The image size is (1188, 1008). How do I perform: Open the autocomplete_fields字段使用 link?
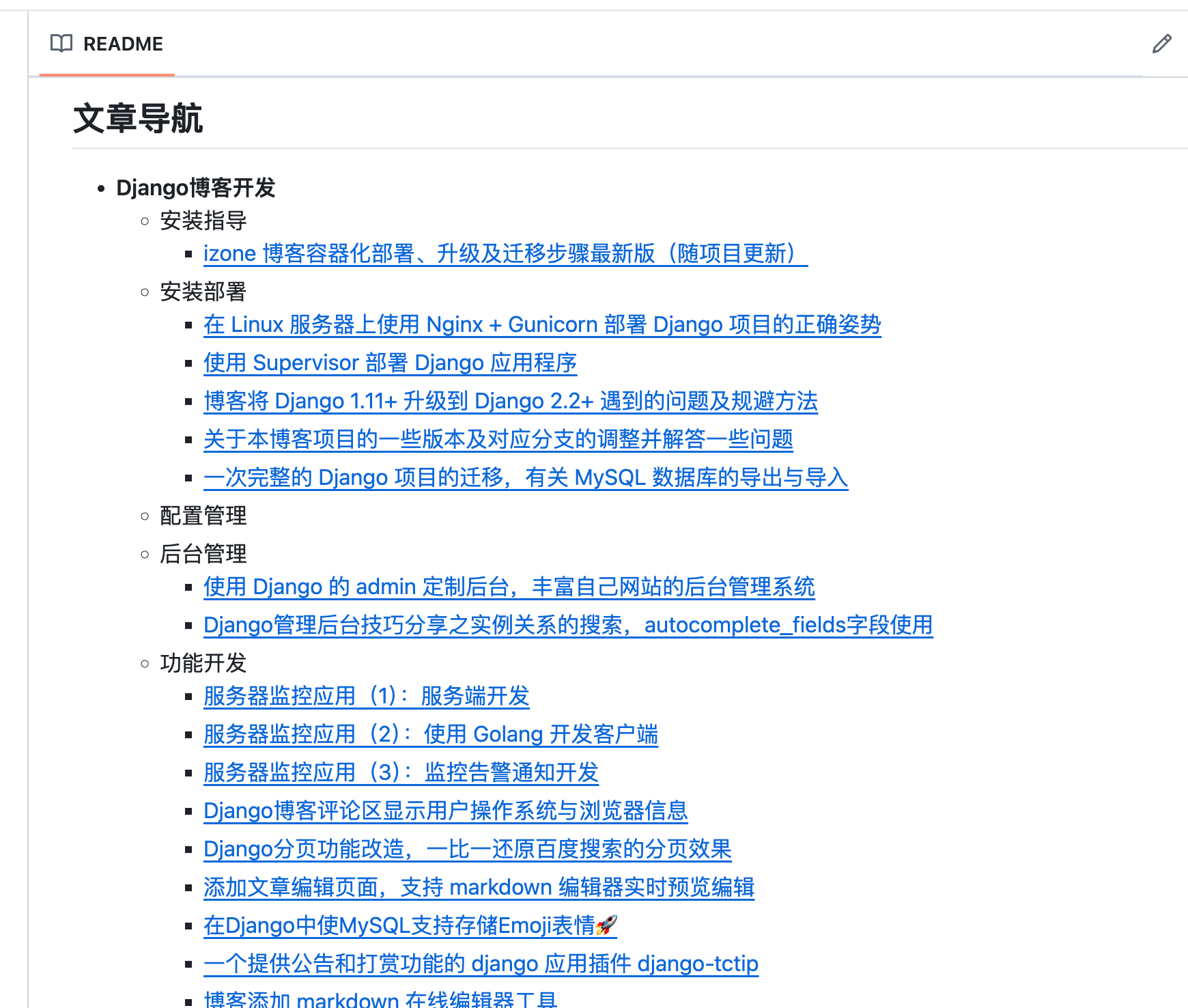568,625
